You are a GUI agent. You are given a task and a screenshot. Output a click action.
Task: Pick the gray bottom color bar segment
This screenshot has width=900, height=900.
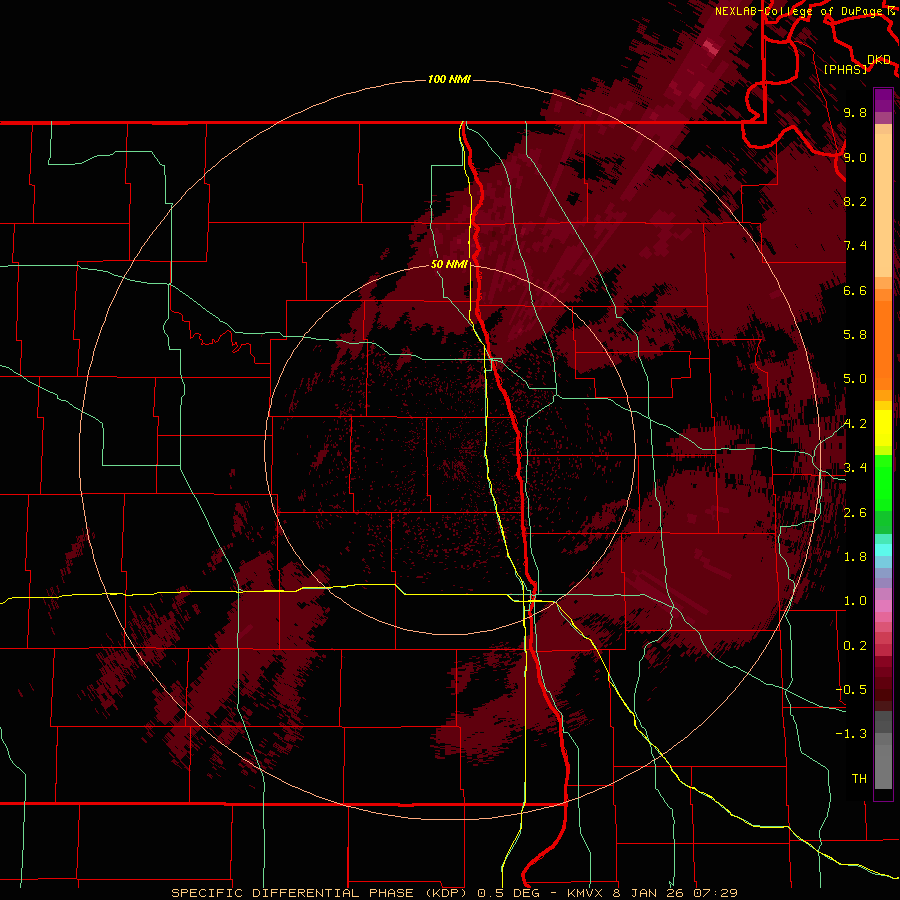(883, 766)
